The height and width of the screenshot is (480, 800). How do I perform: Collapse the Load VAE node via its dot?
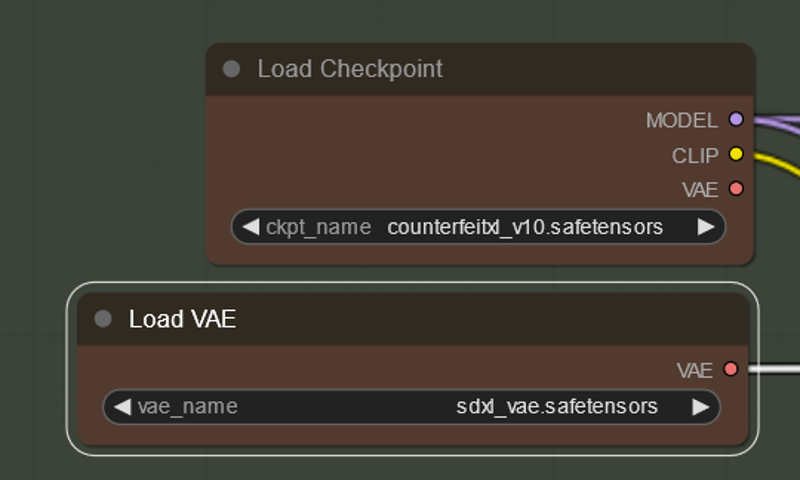coord(103,319)
